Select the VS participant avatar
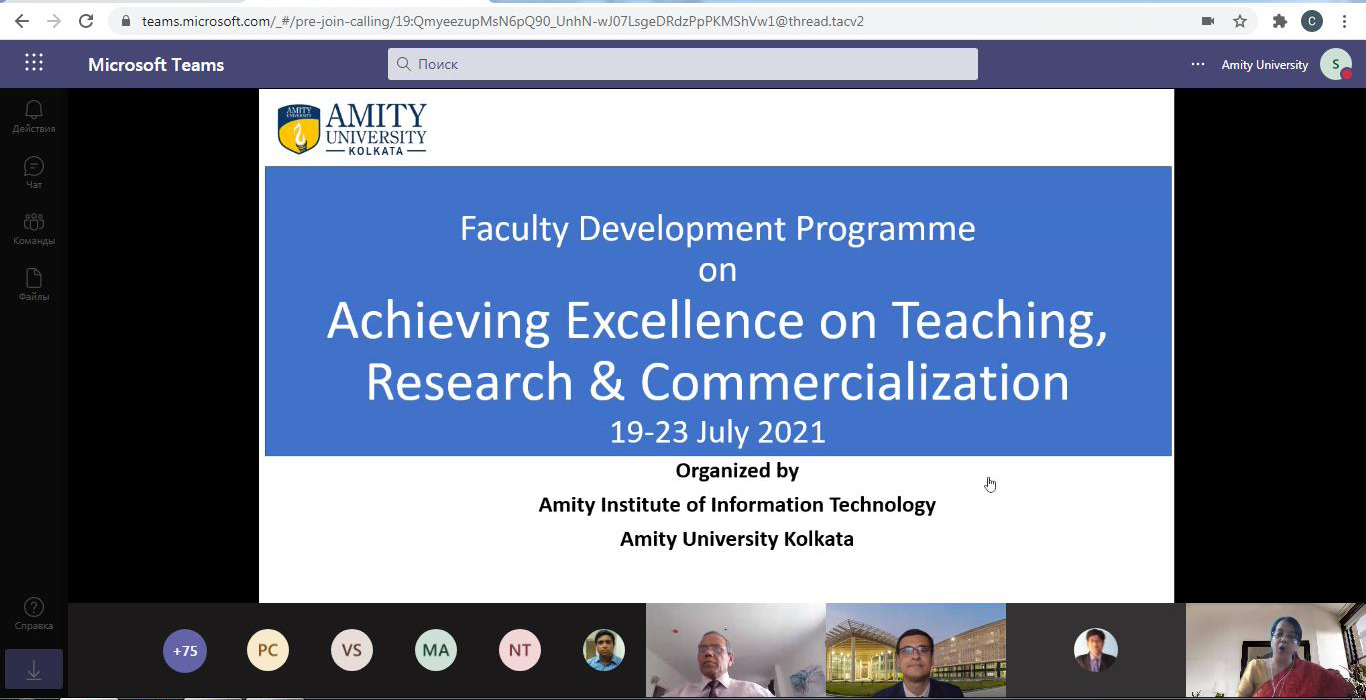 pyautogui.click(x=352, y=650)
